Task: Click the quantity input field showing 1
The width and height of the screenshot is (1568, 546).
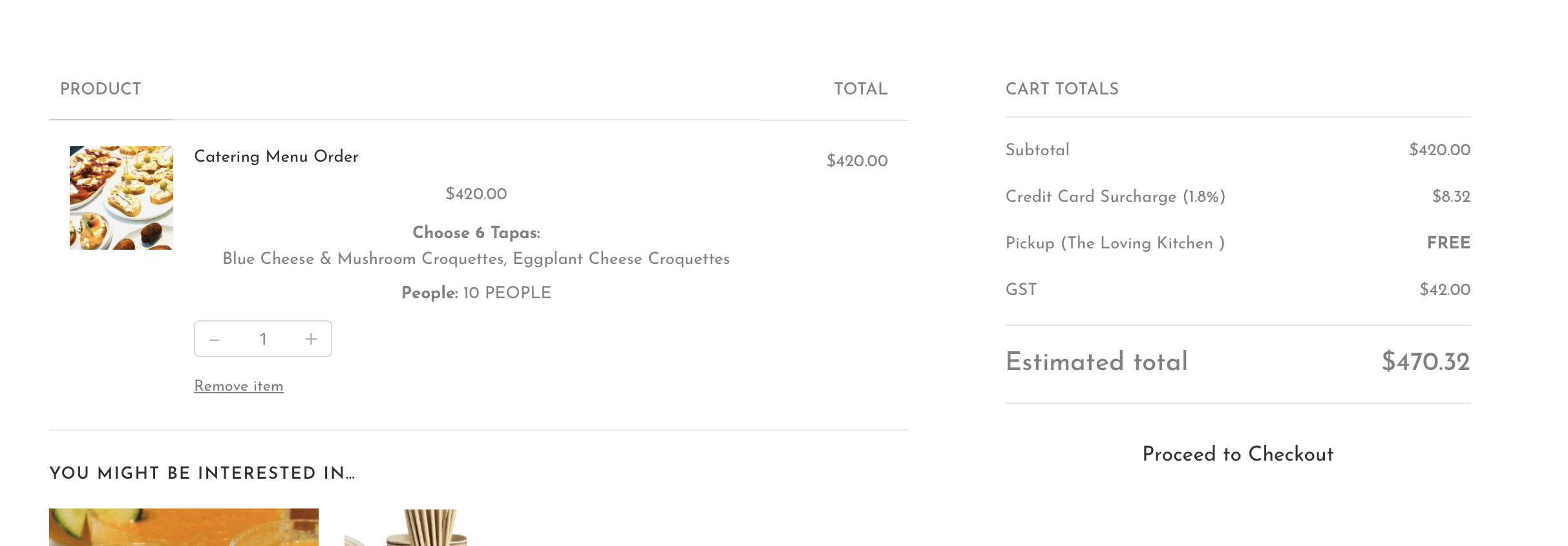Action: [x=263, y=339]
